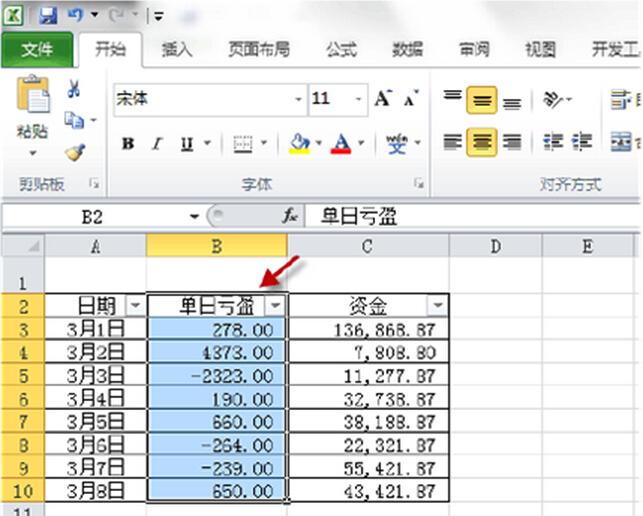The height and width of the screenshot is (516, 643).
Task: Increase font size with larger A icon
Action: coord(383,99)
